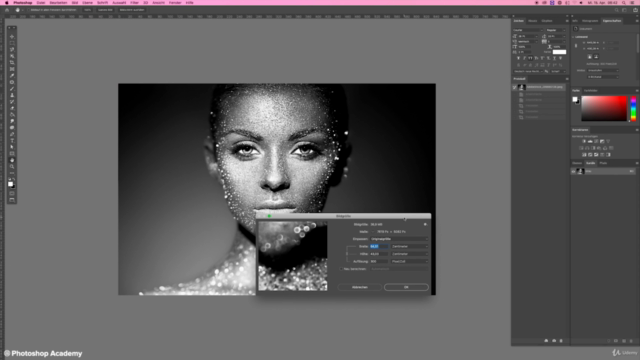Switch to the Histogramm tab

click(x=590, y=21)
